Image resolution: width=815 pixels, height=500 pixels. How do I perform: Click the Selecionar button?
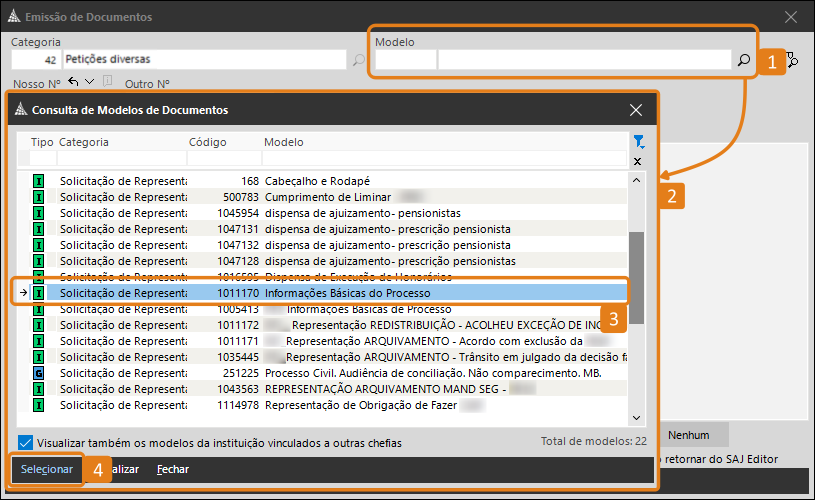click(x=47, y=469)
